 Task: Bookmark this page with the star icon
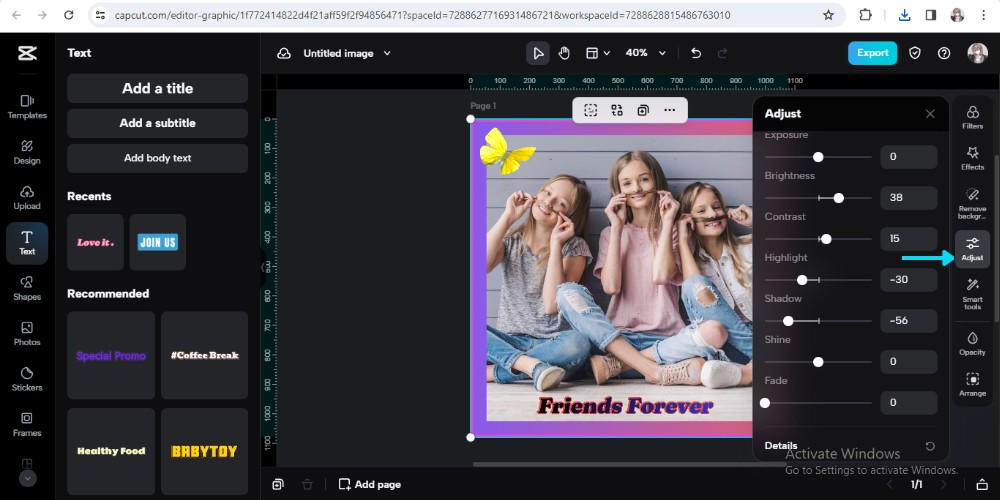coord(828,15)
